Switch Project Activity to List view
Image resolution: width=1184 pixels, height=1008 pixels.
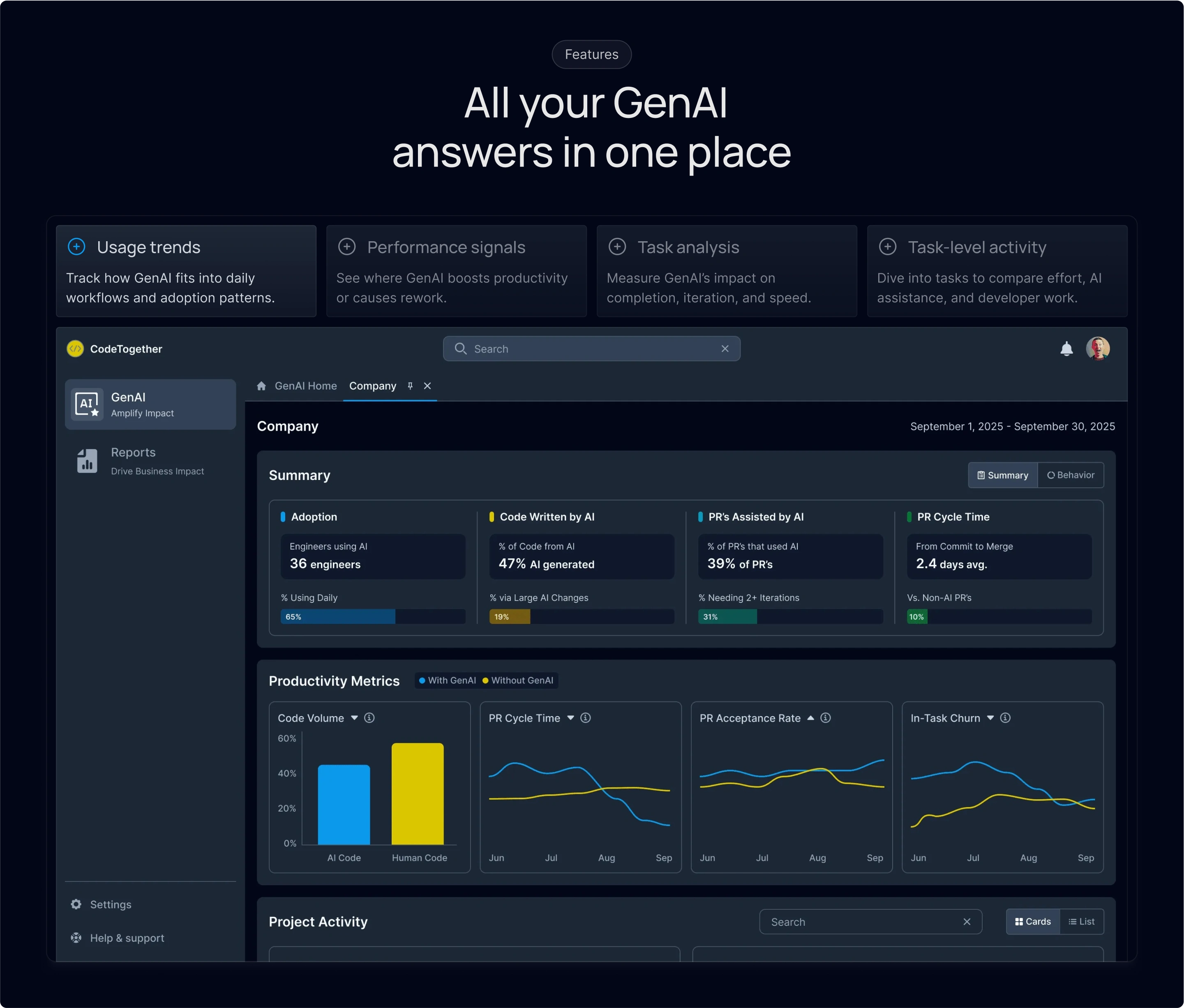pyautogui.click(x=1082, y=921)
